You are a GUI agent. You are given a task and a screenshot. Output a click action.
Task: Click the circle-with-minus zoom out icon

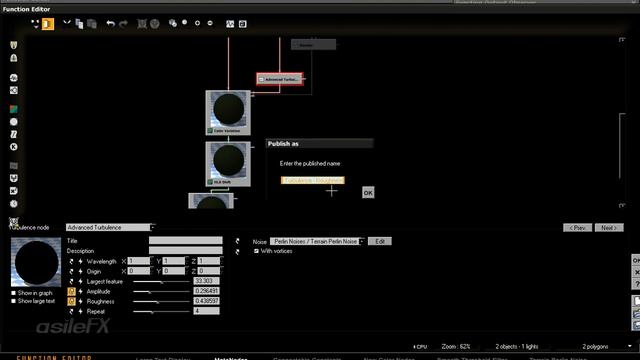point(210,23)
